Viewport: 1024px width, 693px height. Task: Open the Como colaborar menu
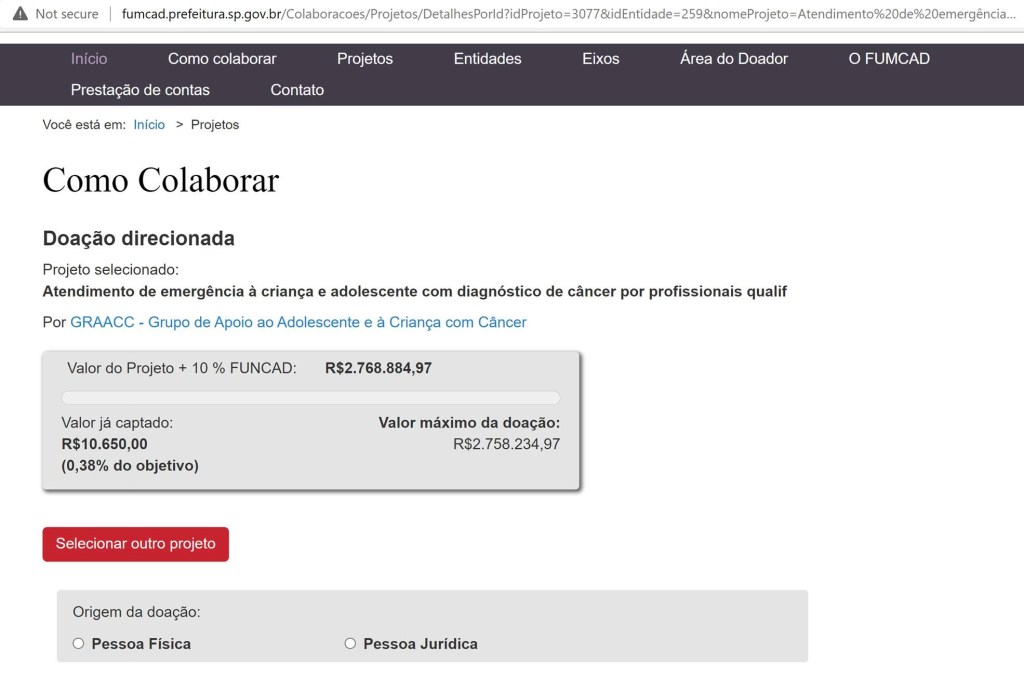point(222,59)
